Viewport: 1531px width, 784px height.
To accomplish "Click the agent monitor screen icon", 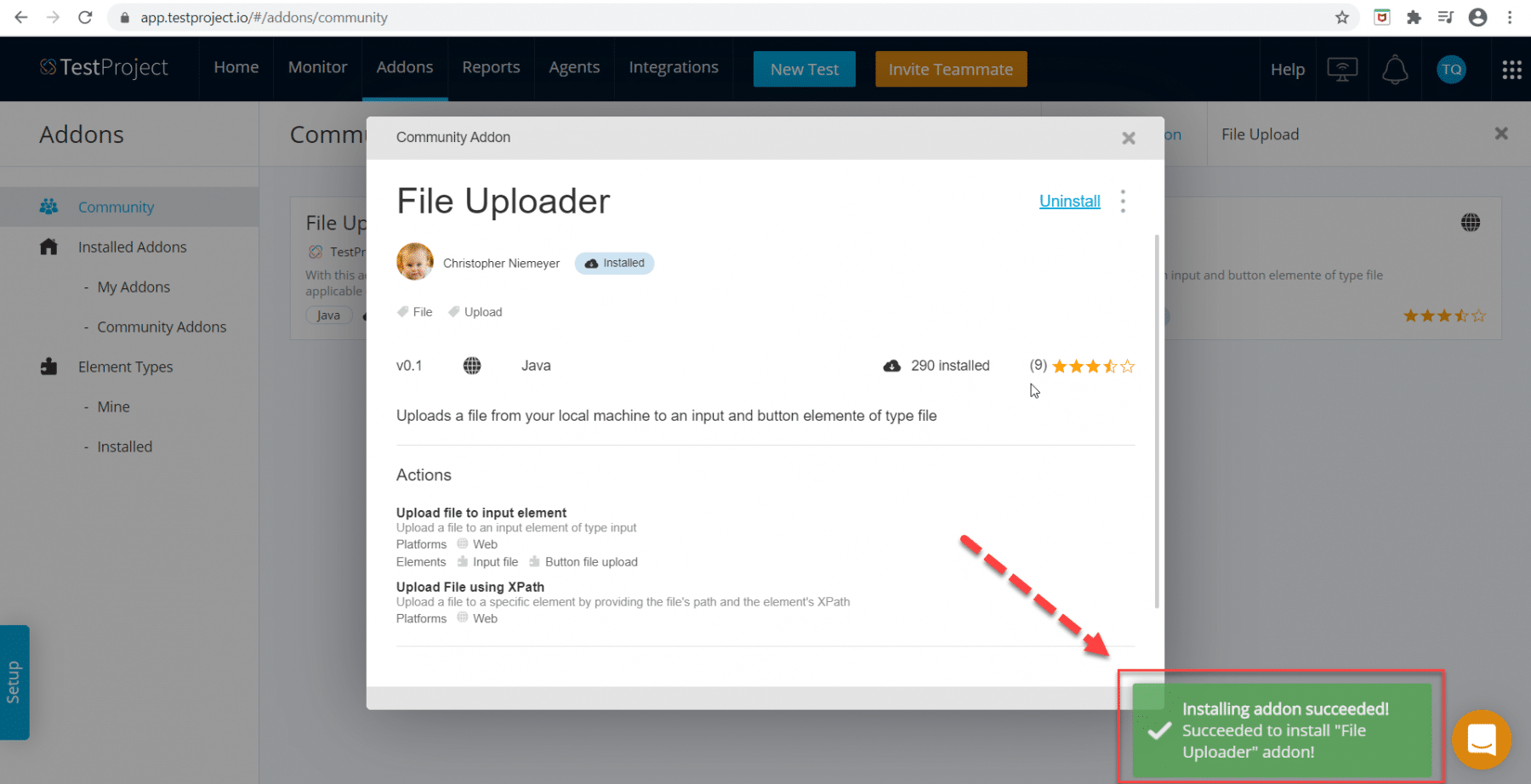I will click(1342, 70).
